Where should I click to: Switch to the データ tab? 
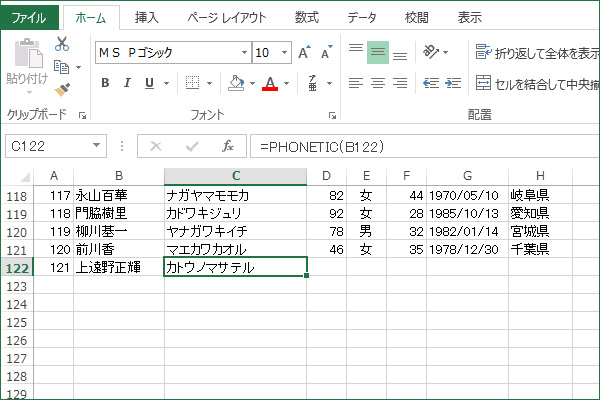click(362, 17)
